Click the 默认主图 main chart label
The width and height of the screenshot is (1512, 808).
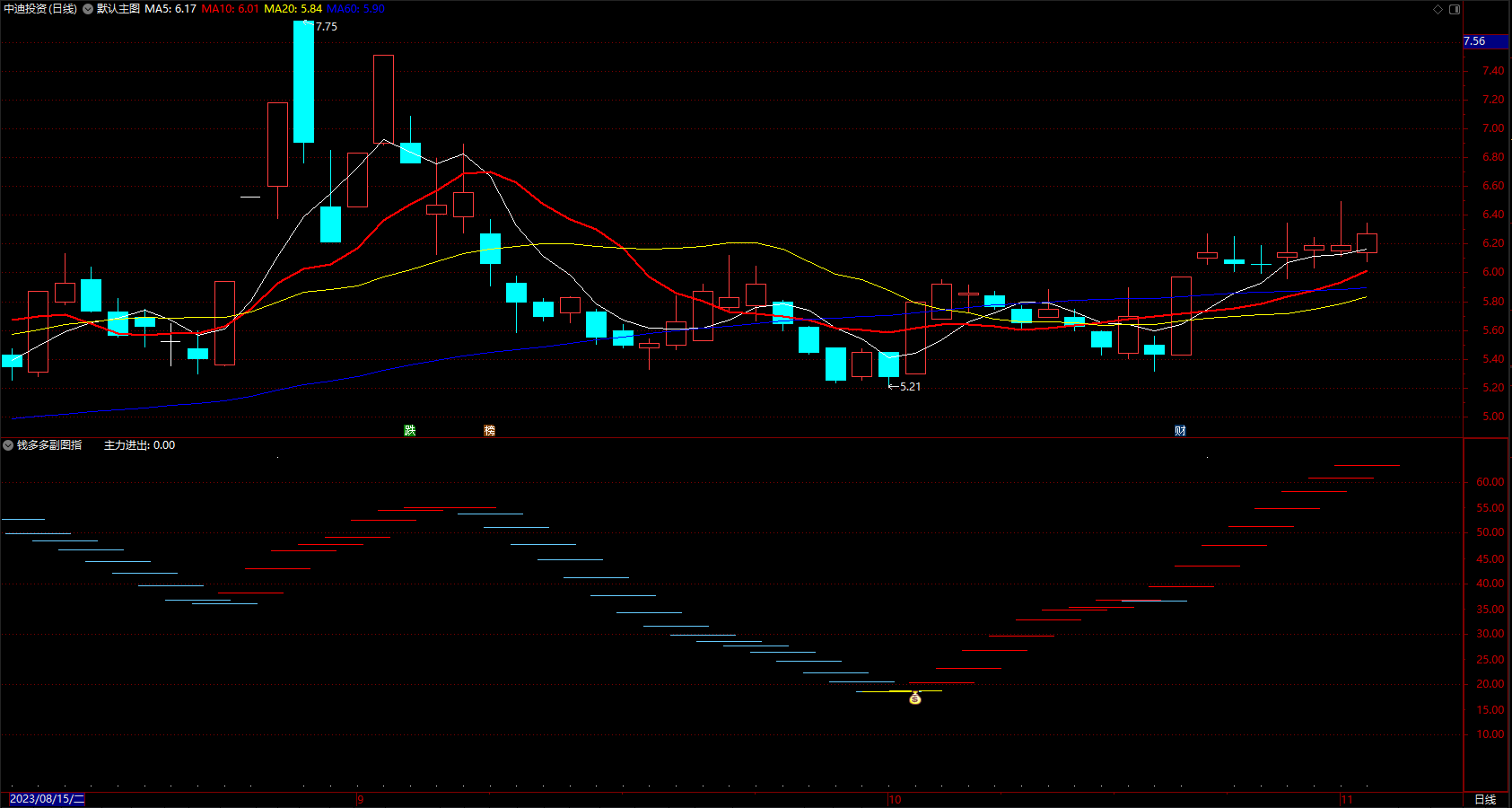pos(118,9)
